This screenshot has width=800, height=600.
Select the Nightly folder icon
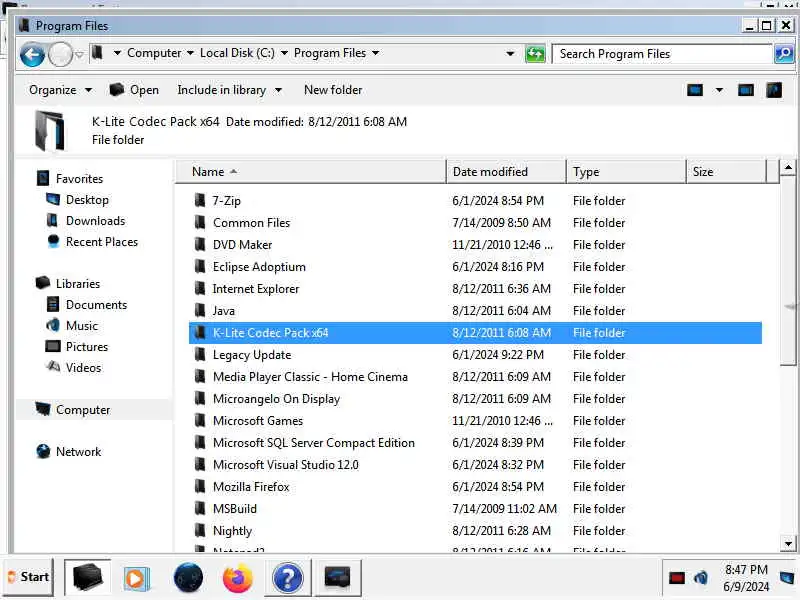[200, 530]
